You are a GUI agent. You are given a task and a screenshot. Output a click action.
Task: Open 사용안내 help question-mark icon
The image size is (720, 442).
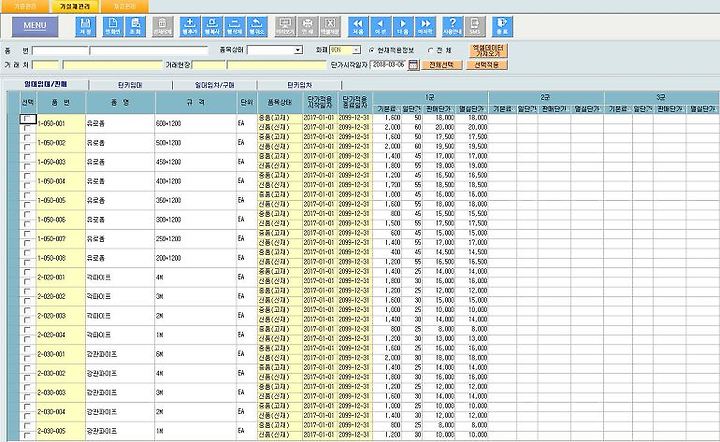tap(452, 27)
